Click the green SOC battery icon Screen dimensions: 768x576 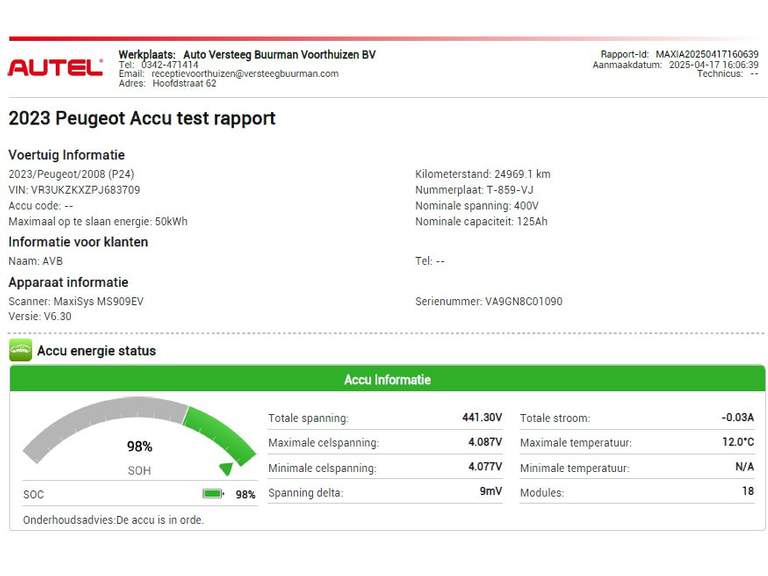pyautogui.click(x=213, y=494)
